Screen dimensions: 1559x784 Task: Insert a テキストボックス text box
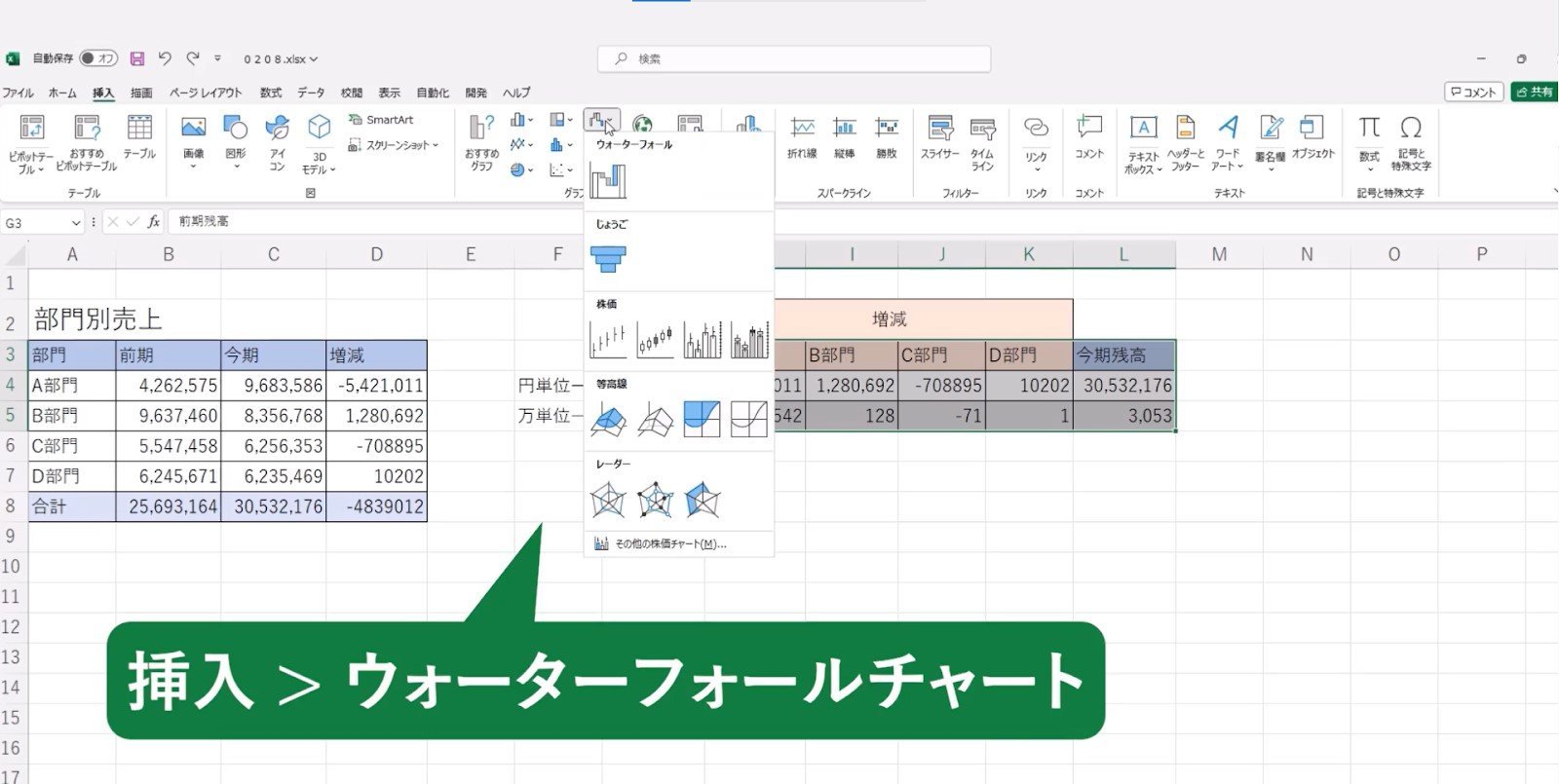pos(1143,145)
